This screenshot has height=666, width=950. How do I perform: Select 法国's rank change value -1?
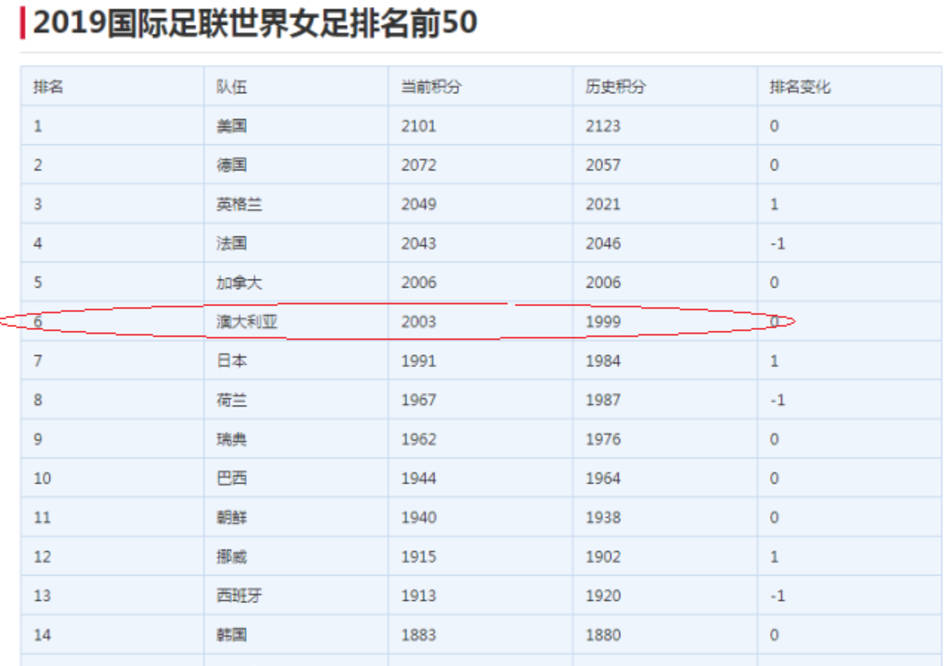point(777,244)
